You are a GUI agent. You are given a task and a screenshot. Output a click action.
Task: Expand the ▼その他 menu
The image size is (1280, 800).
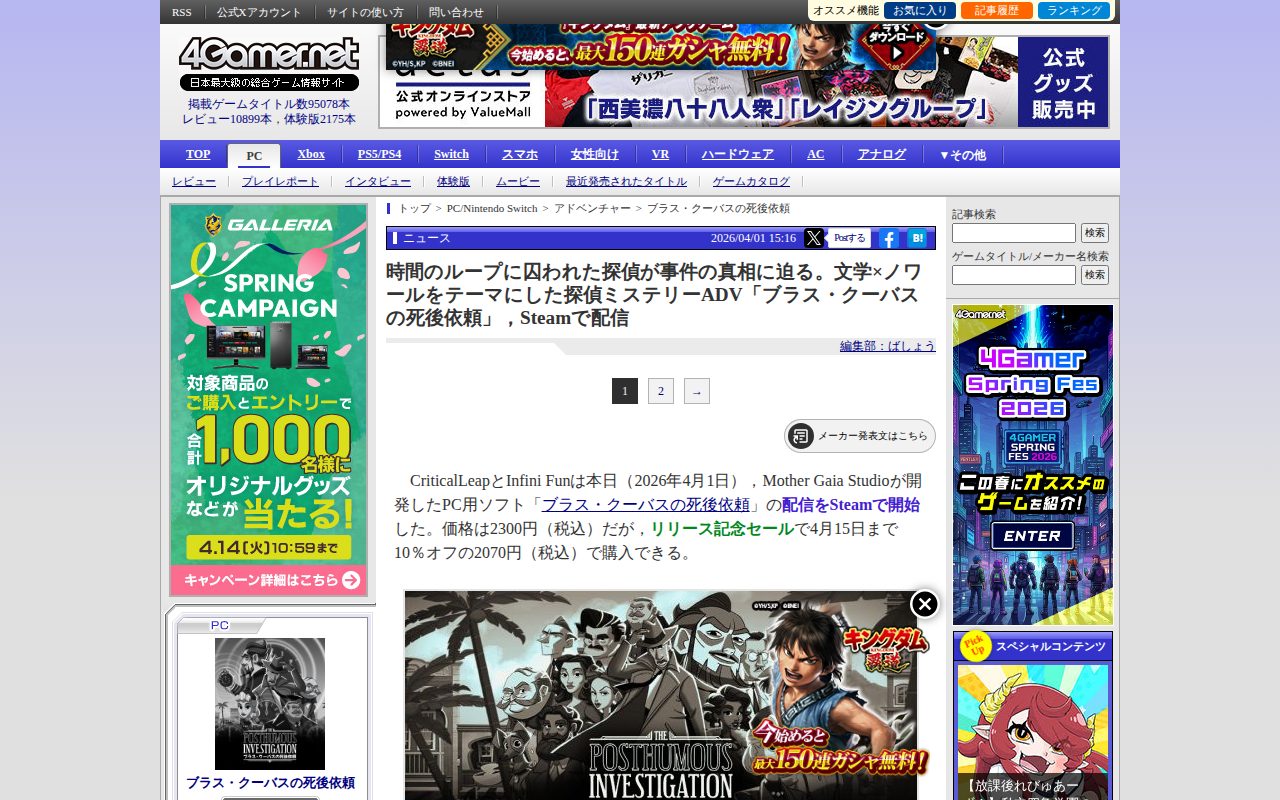[x=962, y=155]
